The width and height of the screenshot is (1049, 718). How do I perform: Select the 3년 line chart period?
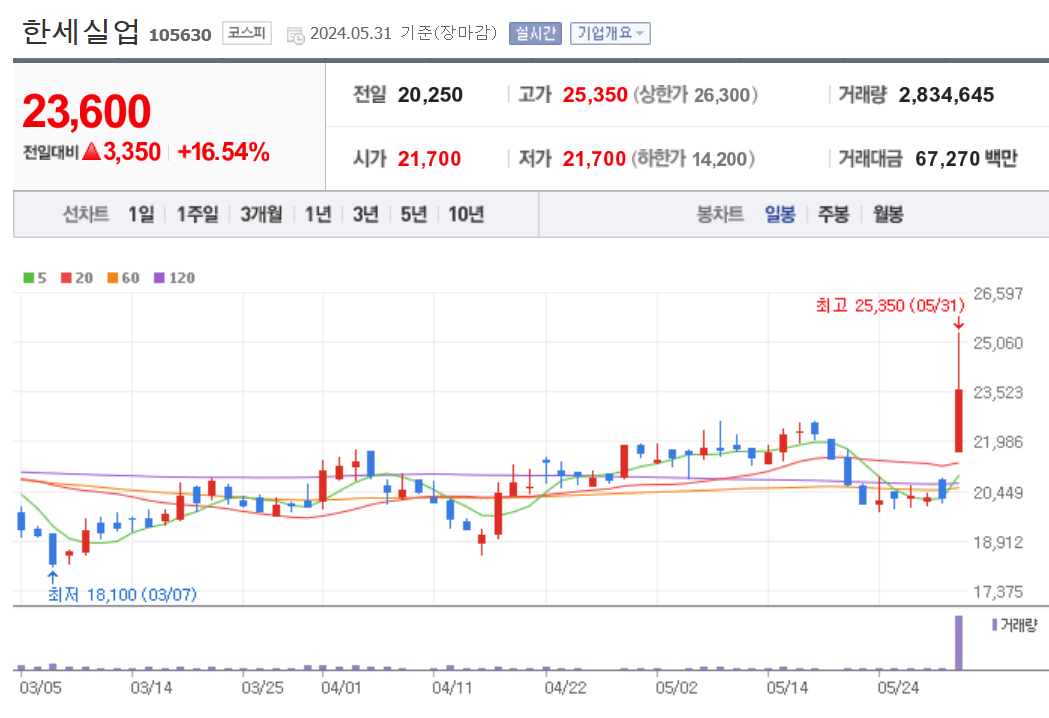365,214
